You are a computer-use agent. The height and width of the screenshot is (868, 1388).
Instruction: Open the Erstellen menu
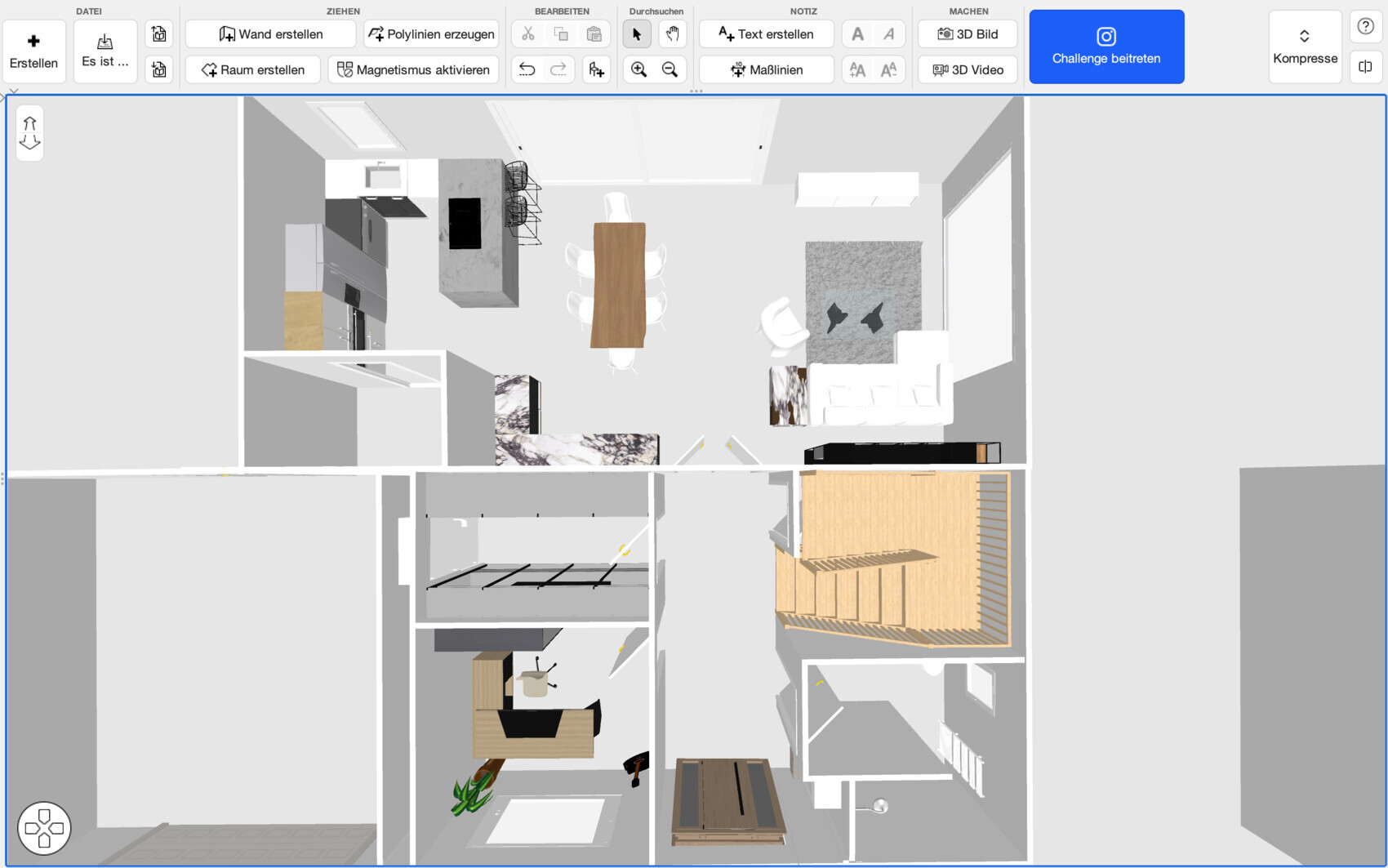point(33,51)
